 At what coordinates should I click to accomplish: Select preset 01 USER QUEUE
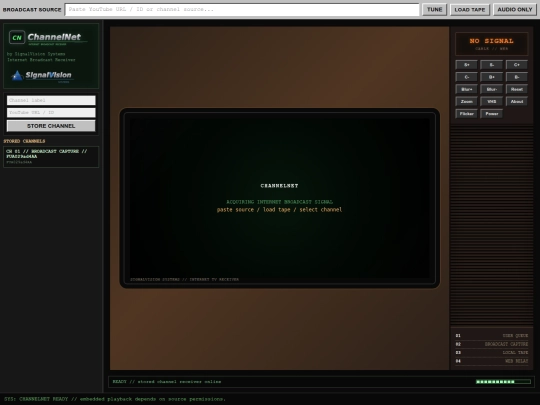click(491, 335)
